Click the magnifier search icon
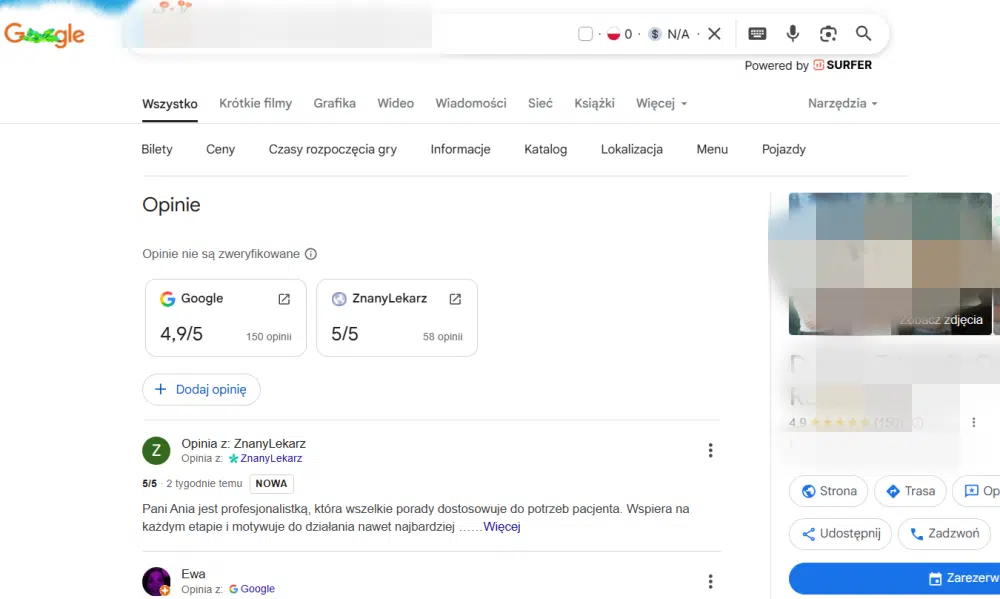Screen dimensions: 1000x599 pos(863,33)
